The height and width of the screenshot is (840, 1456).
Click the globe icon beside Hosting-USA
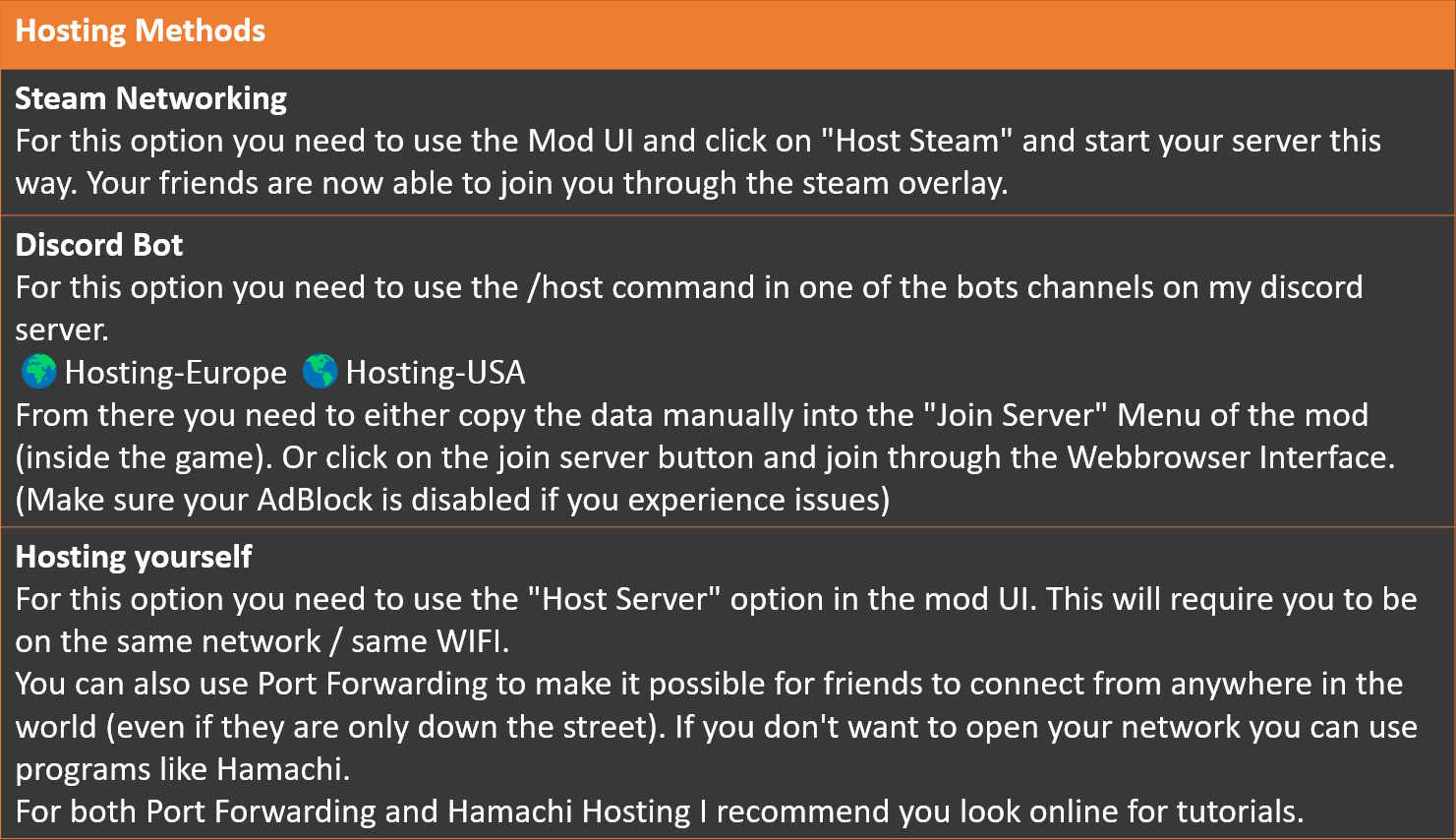click(x=320, y=372)
